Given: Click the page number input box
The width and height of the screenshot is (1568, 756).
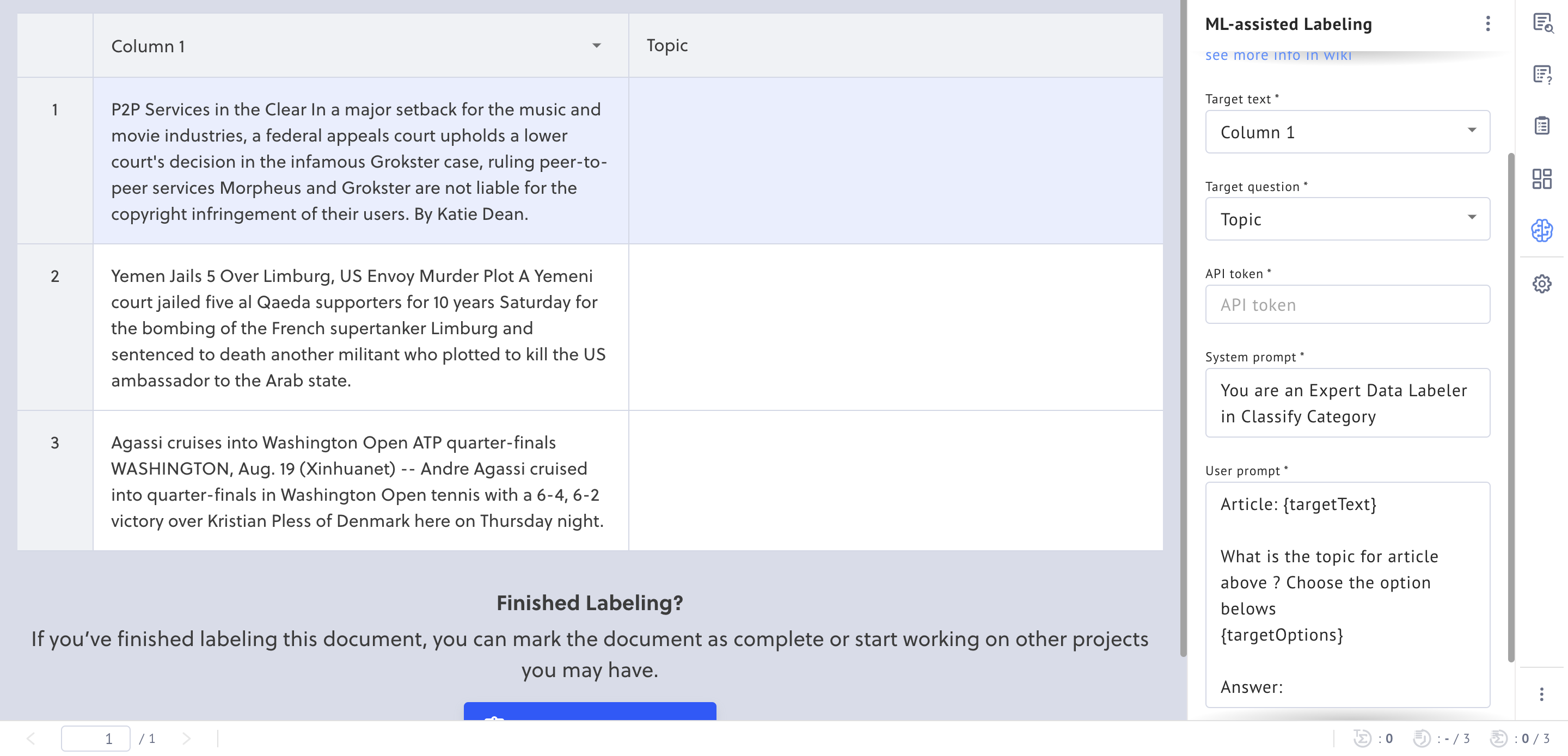Looking at the screenshot, I should point(96,739).
